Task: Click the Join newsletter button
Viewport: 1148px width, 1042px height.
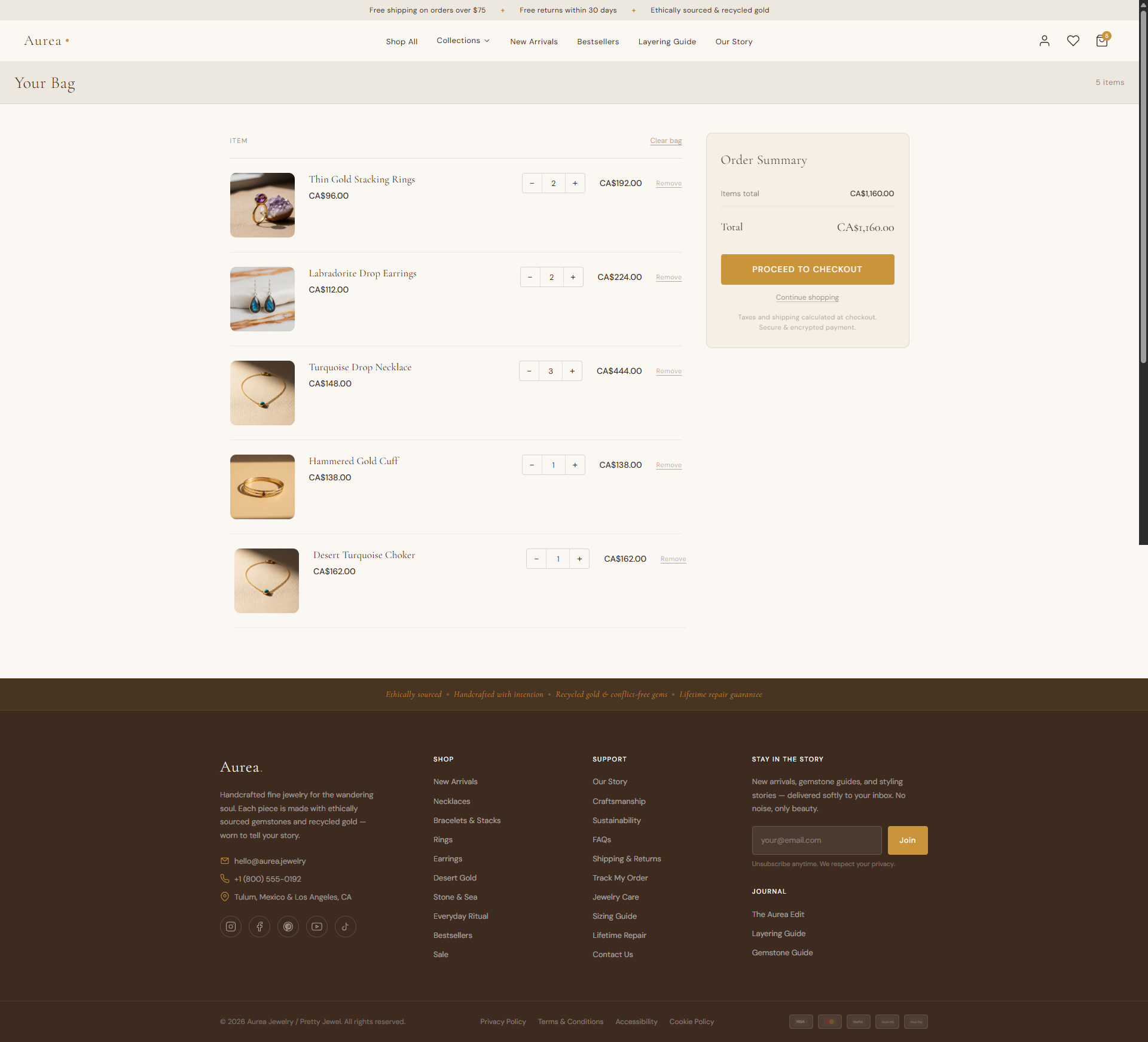Action: point(908,840)
